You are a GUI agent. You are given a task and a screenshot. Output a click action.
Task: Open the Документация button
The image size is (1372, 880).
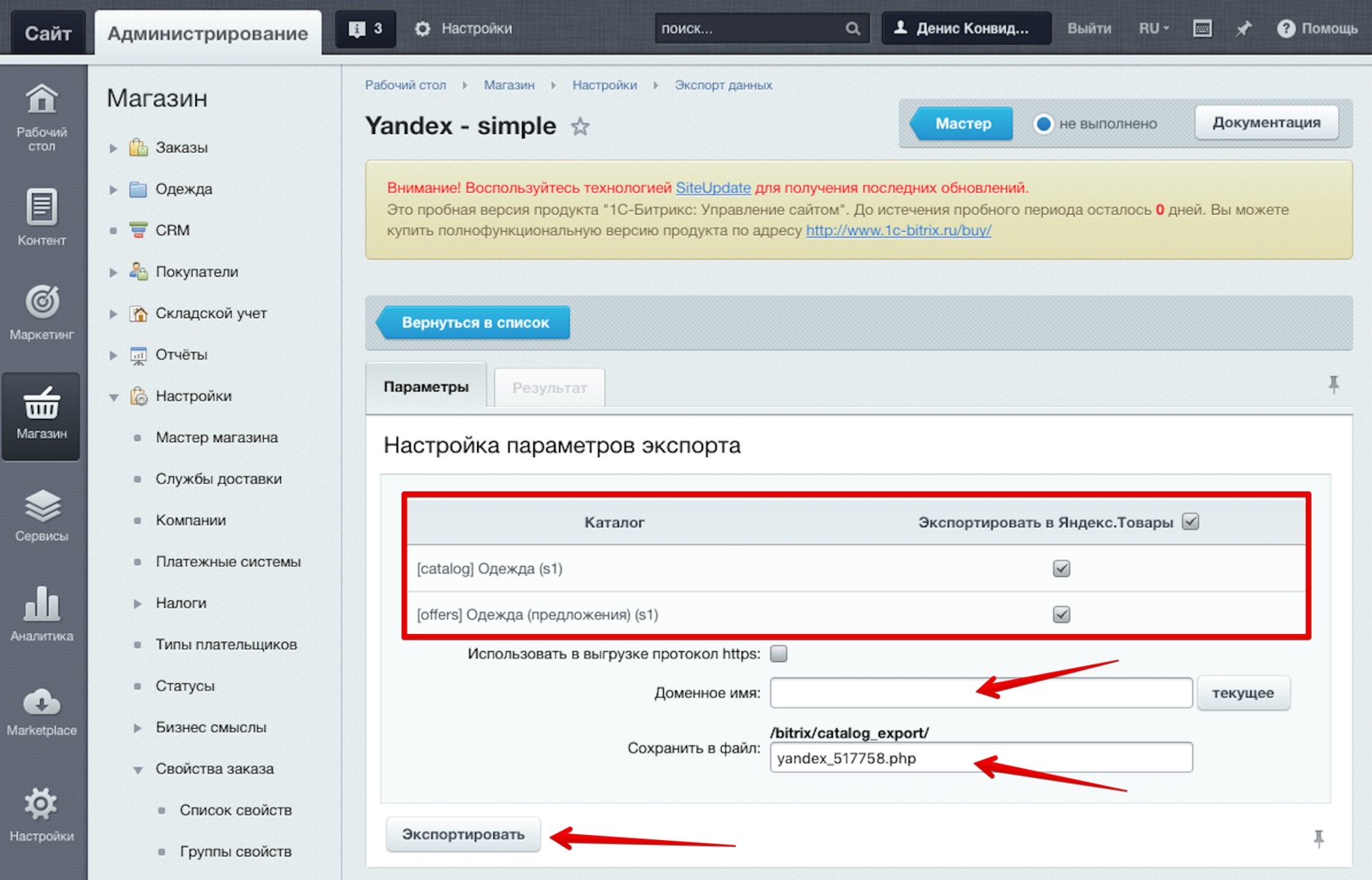1266,123
